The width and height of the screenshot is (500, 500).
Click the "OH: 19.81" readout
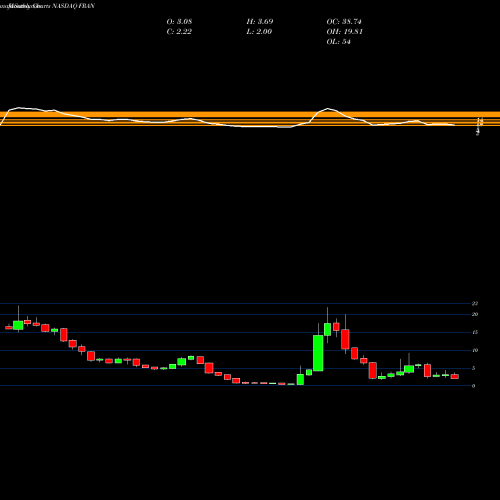click(x=344, y=32)
